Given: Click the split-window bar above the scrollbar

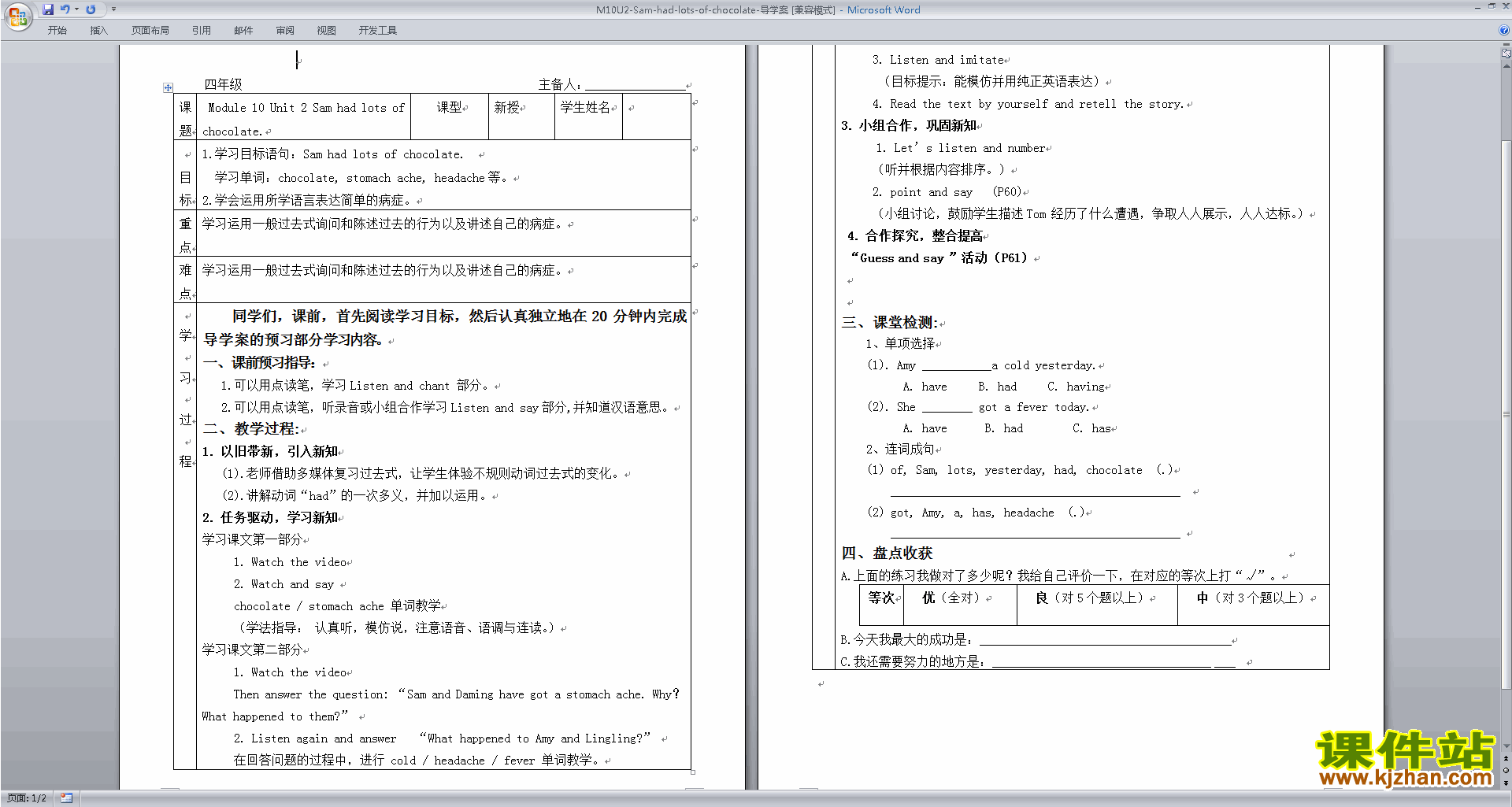Looking at the screenshot, I should coord(1506,46).
